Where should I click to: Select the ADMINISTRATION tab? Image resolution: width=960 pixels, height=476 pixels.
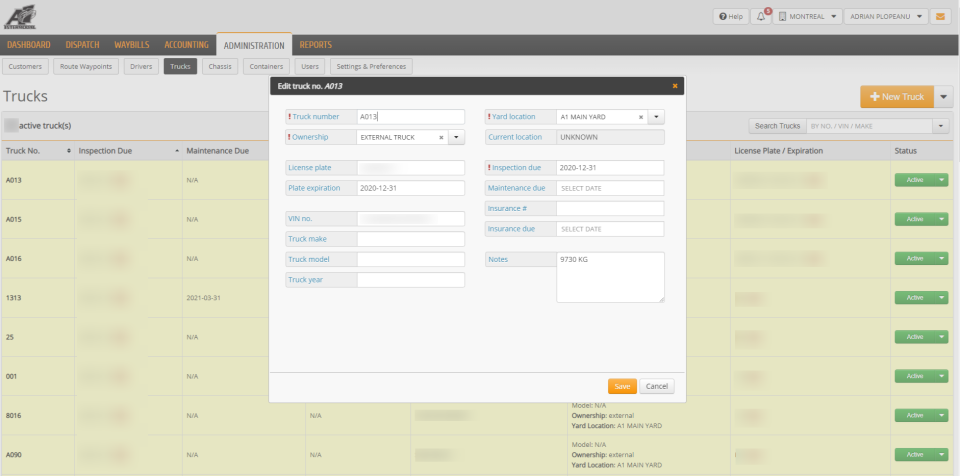point(254,45)
